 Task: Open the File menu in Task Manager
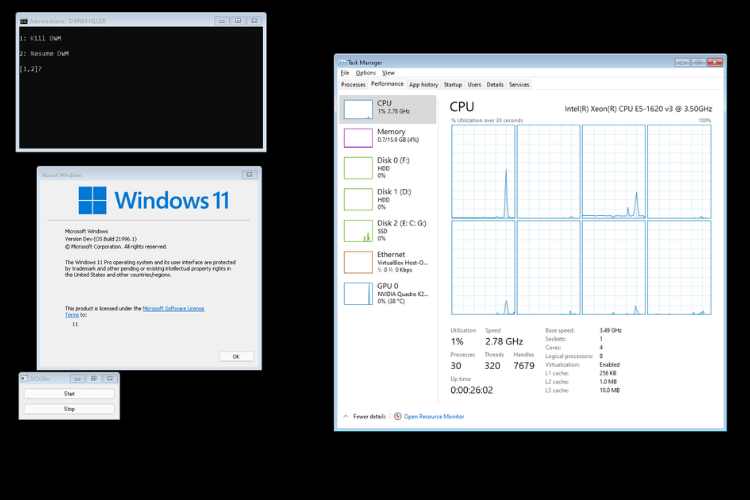[345, 73]
